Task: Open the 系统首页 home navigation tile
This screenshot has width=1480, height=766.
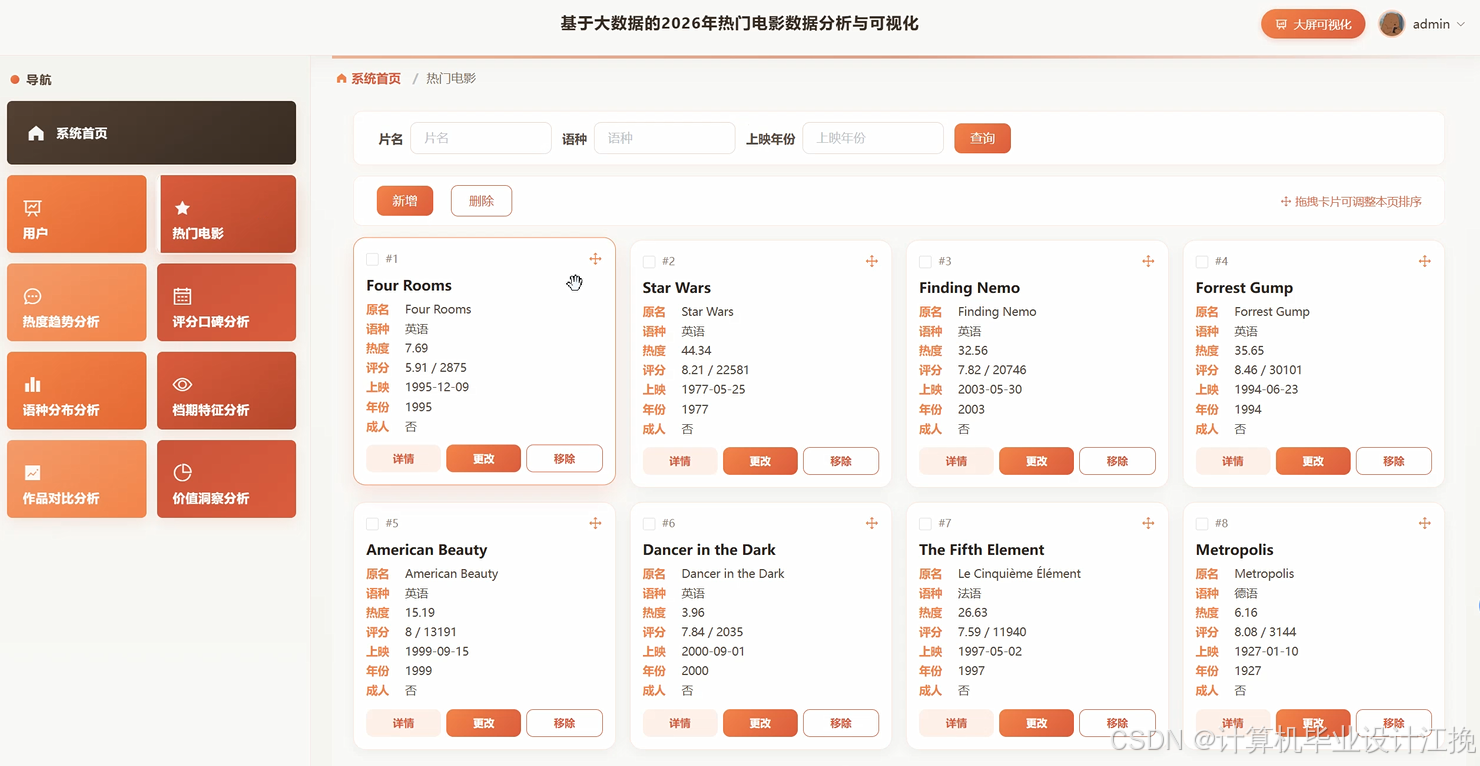Action: click(x=151, y=133)
